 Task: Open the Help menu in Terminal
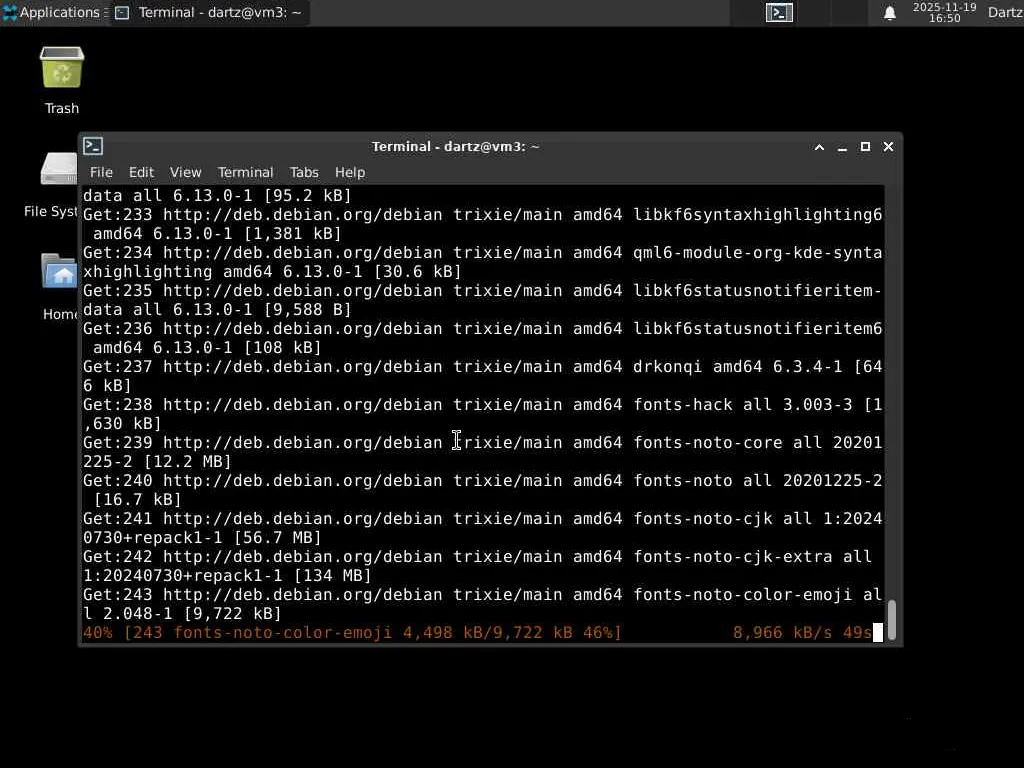pos(350,172)
